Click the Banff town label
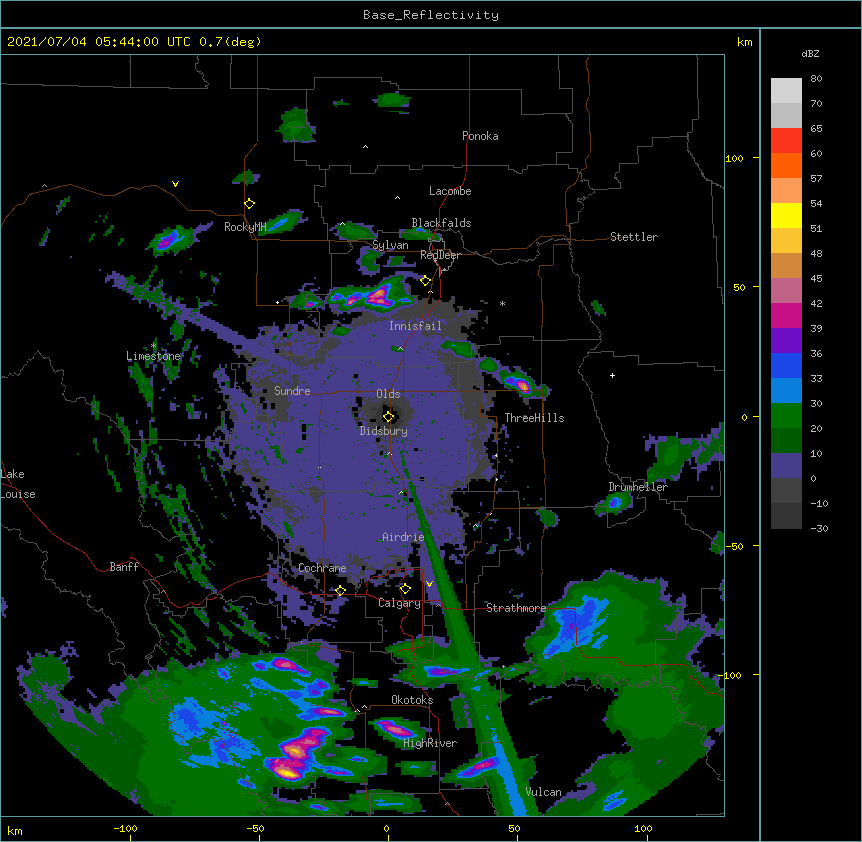The image size is (862, 842). [x=124, y=567]
